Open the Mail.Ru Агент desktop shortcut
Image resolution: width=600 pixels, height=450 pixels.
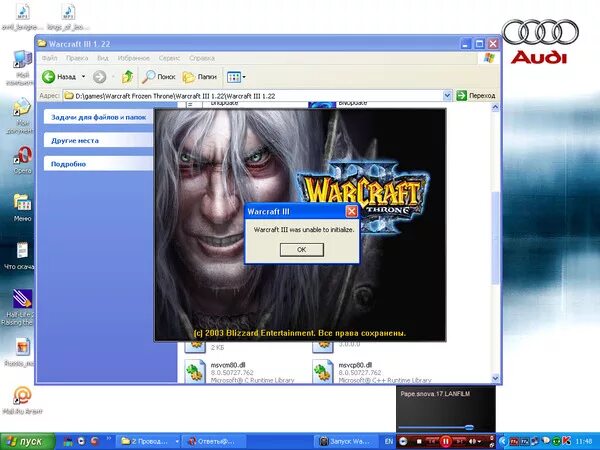coord(22,400)
